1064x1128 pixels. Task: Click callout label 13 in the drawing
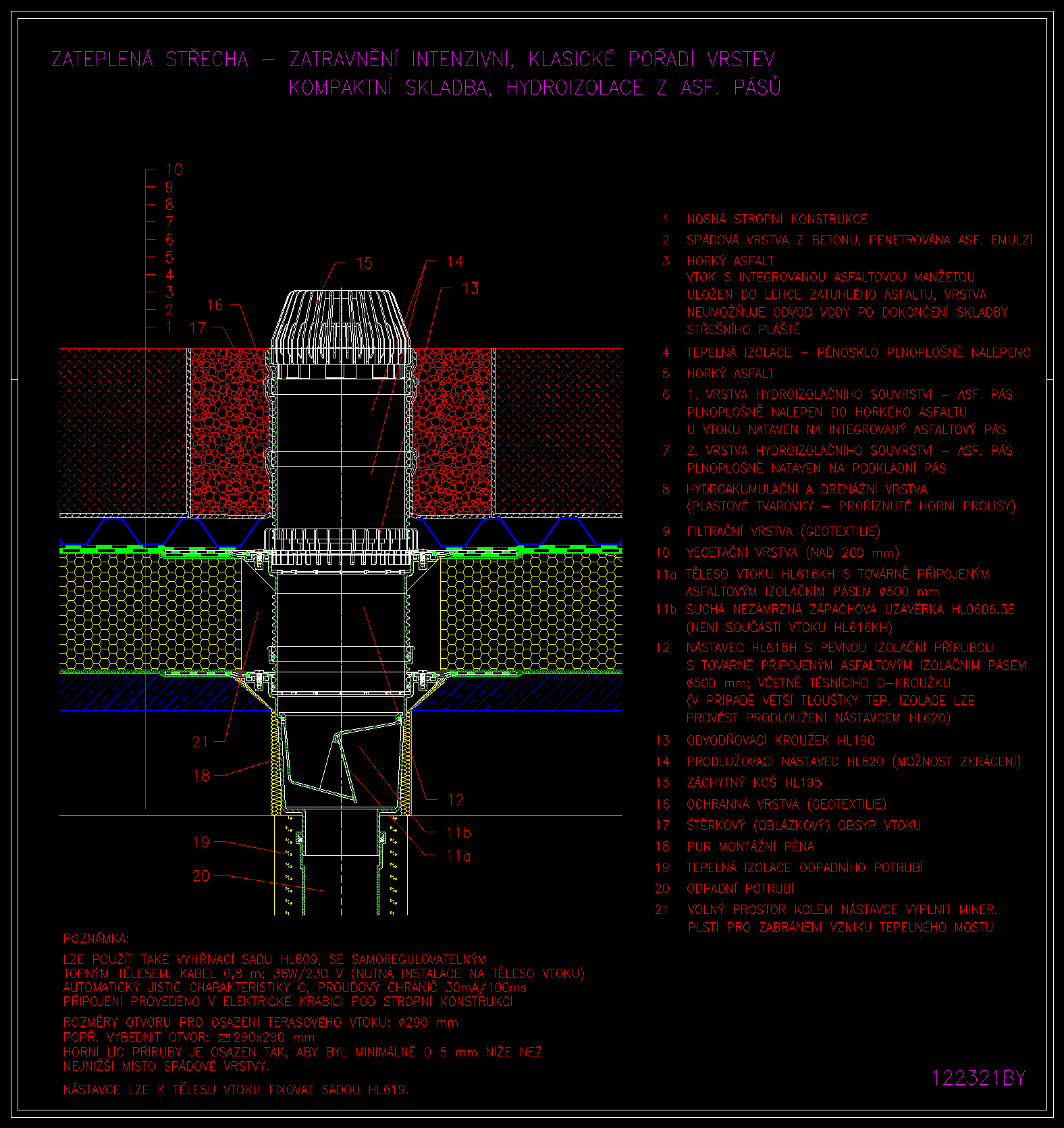pyautogui.click(x=470, y=288)
